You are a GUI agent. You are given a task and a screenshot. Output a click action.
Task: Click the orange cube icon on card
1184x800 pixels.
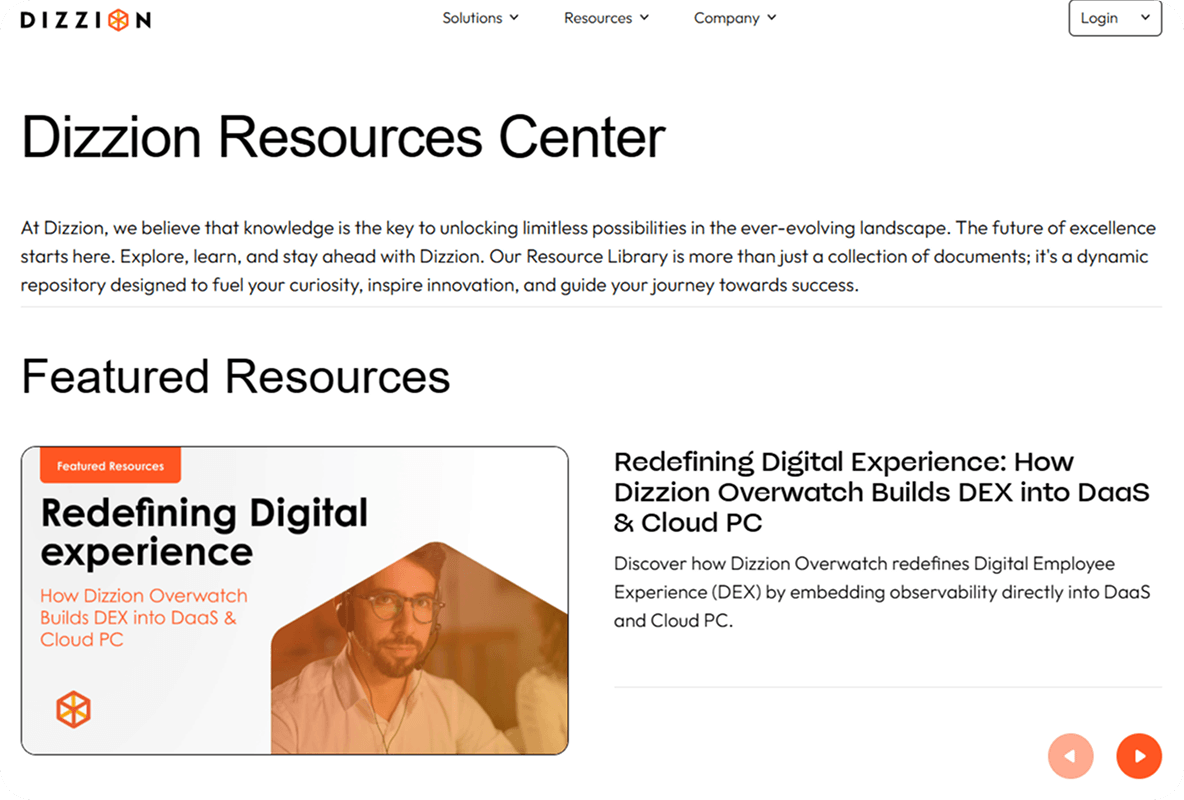click(73, 709)
